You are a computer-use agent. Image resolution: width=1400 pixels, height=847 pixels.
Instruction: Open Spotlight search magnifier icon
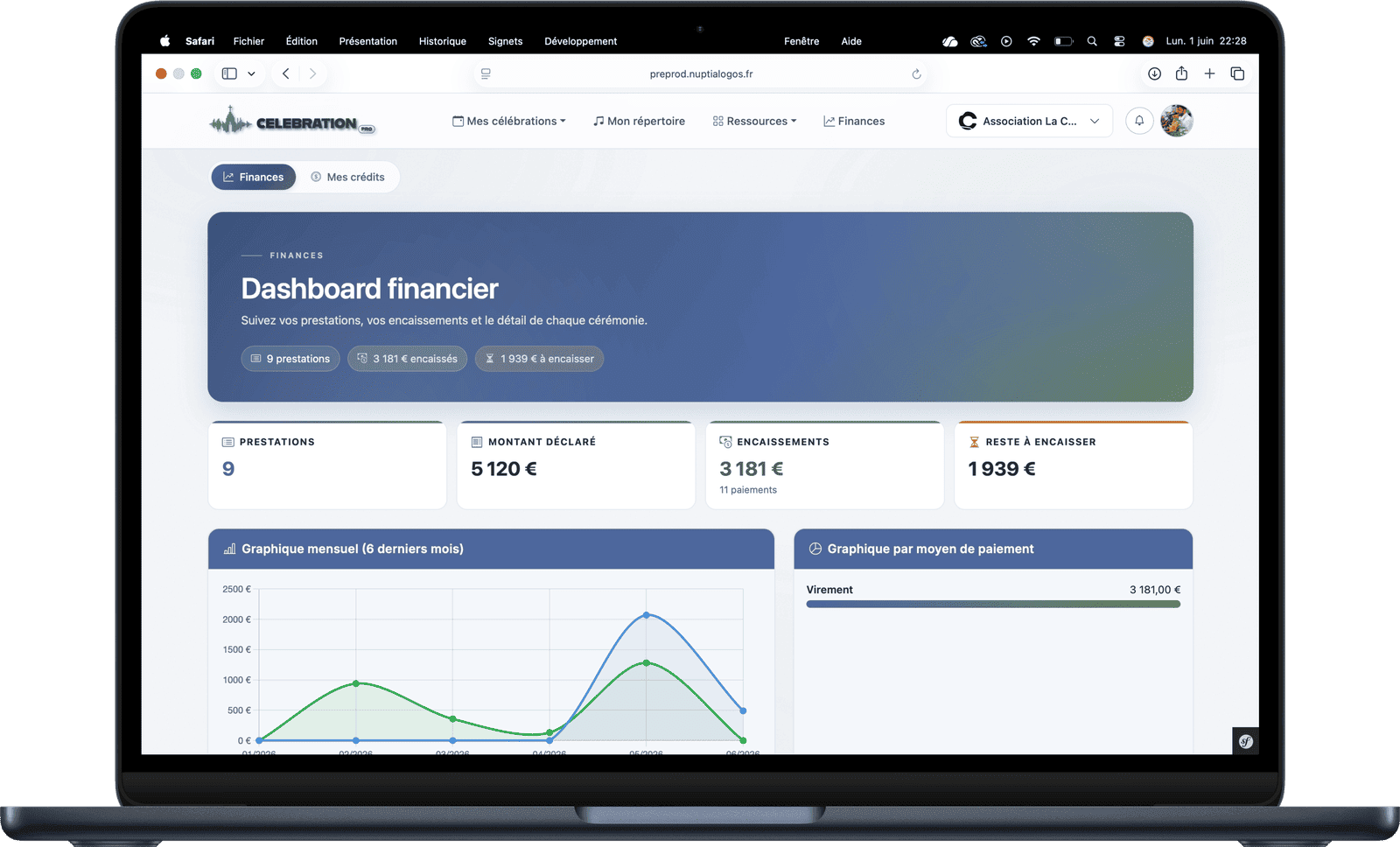click(1092, 41)
